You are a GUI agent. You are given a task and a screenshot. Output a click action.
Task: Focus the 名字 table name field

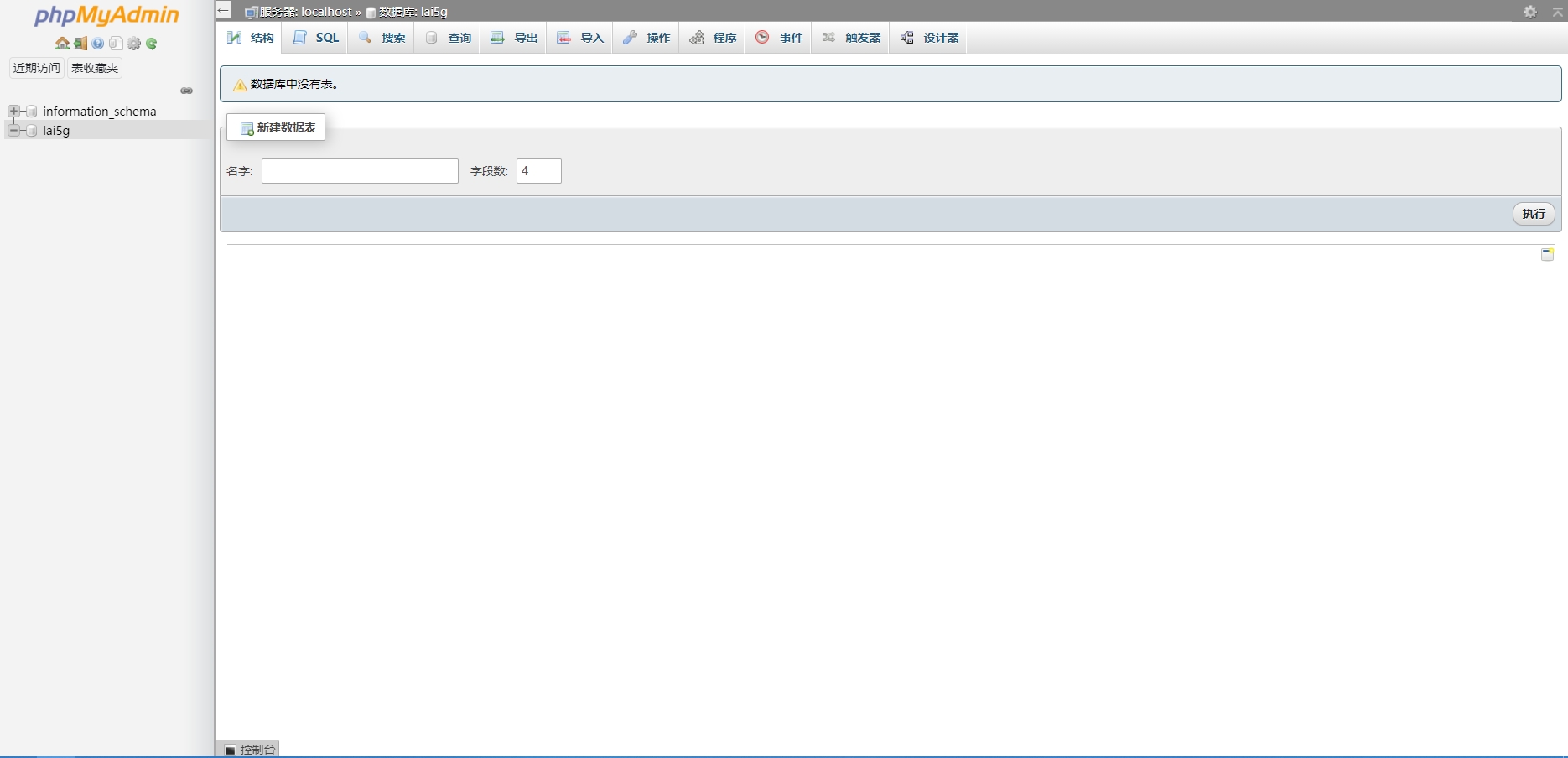[x=360, y=171]
